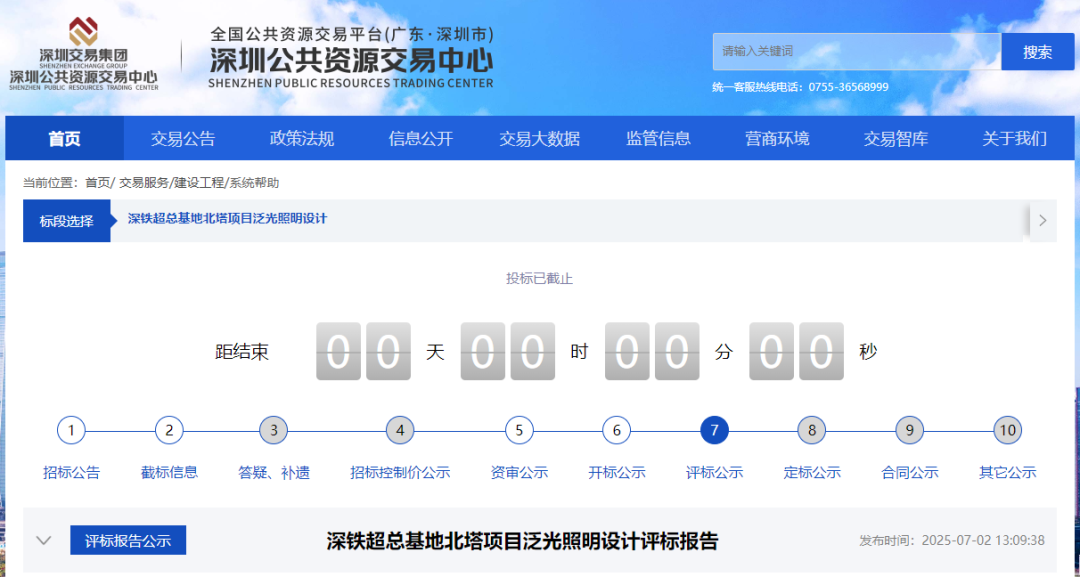Image resolution: width=1080 pixels, height=577 pixels.
Task: Select step circle 3 答疑、补遗
Action: click(273, 430)
